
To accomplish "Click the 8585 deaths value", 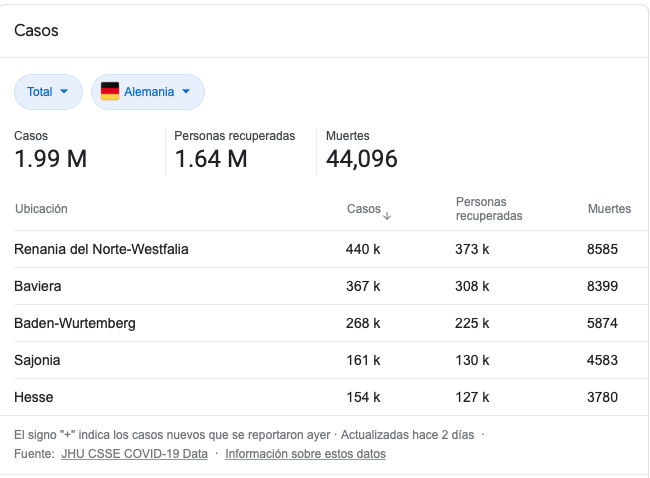I will coord(602,249).
